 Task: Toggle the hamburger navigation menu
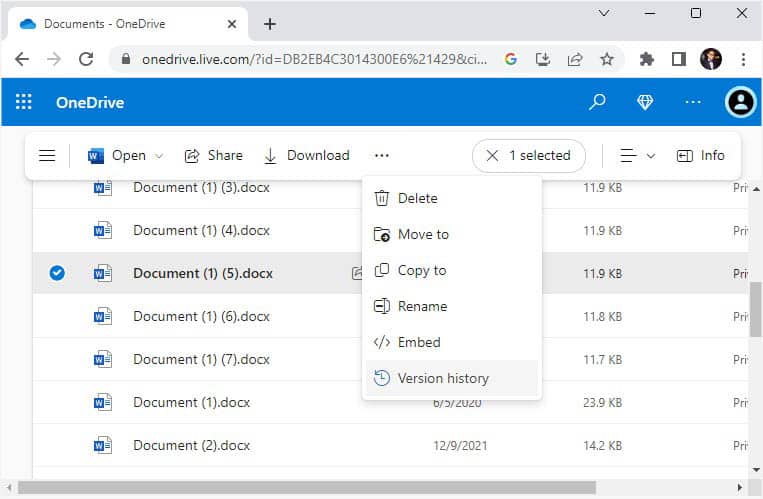47,156
